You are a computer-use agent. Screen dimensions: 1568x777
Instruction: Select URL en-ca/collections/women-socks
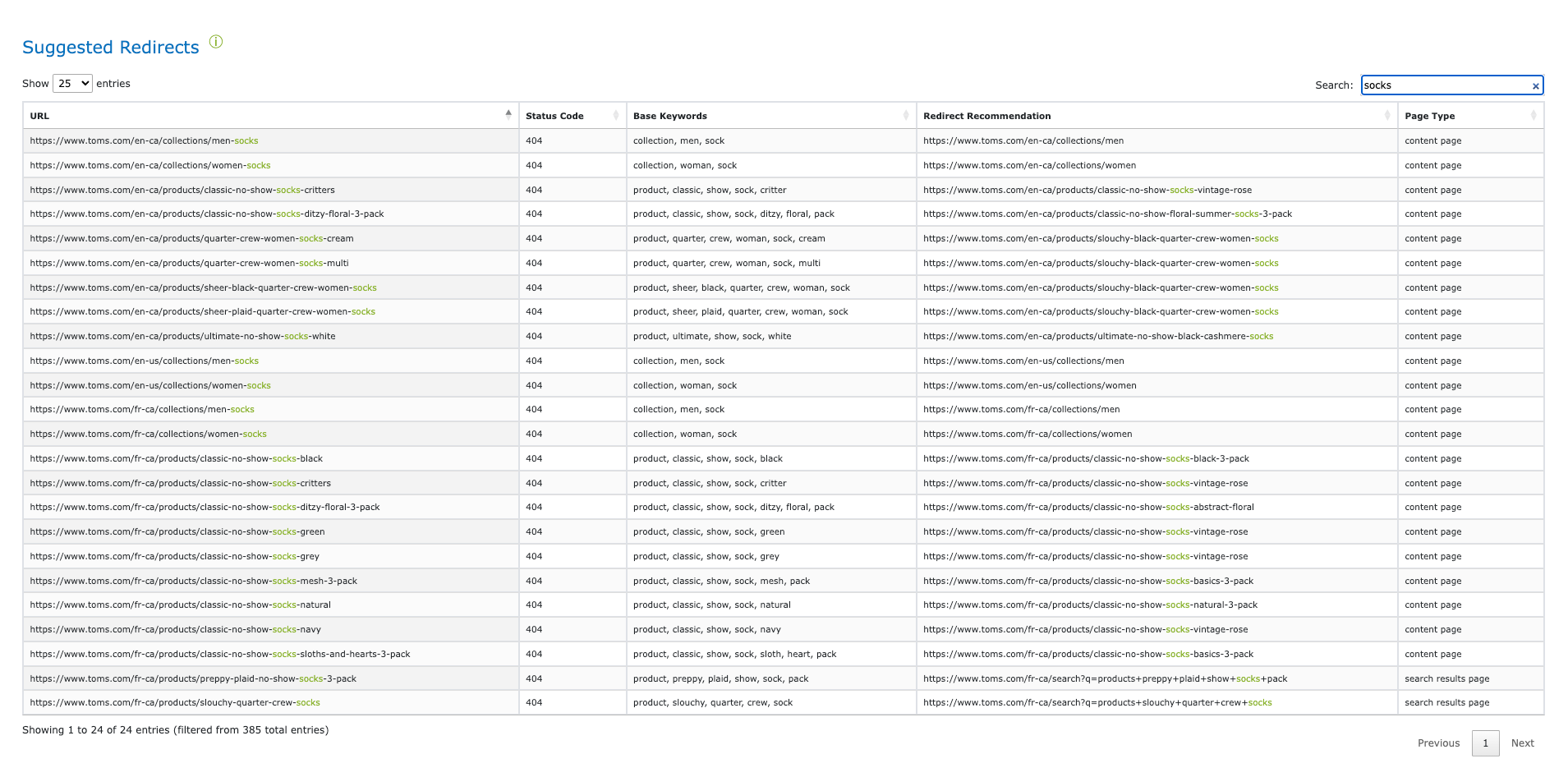[150, 165]
